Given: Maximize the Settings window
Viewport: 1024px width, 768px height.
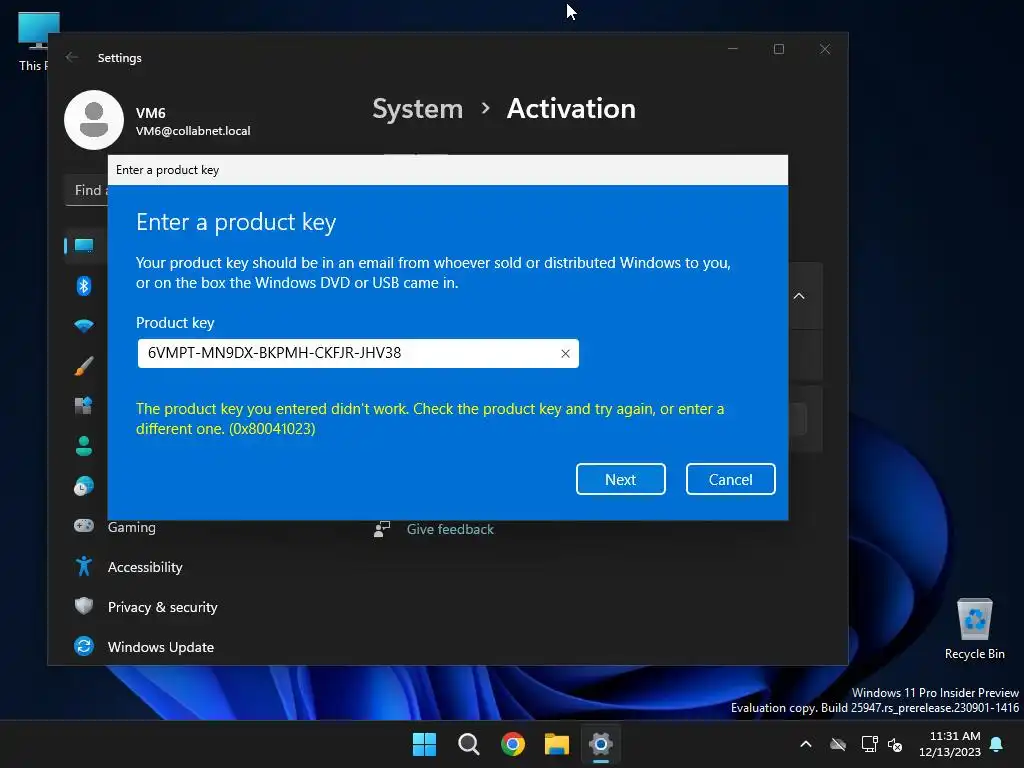Looking at the screenshot, I should (x=778, y=49).
